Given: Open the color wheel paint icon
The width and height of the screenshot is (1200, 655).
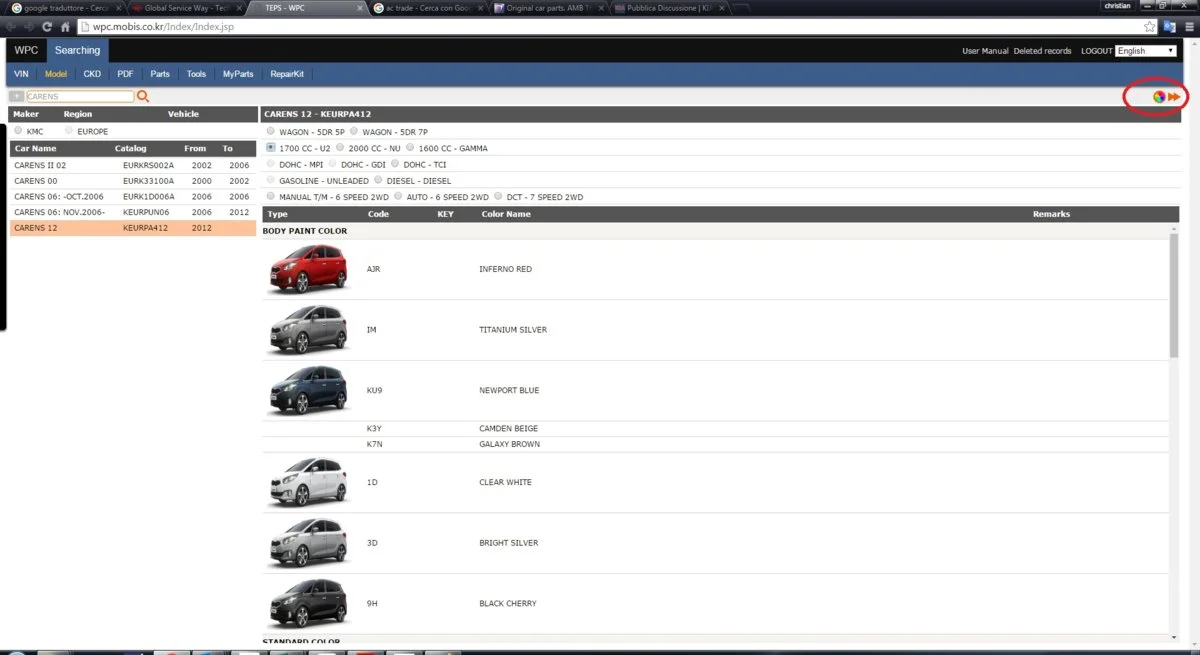Looking at the screenshot, I should pyautogui.click(x=1159, y=97).
